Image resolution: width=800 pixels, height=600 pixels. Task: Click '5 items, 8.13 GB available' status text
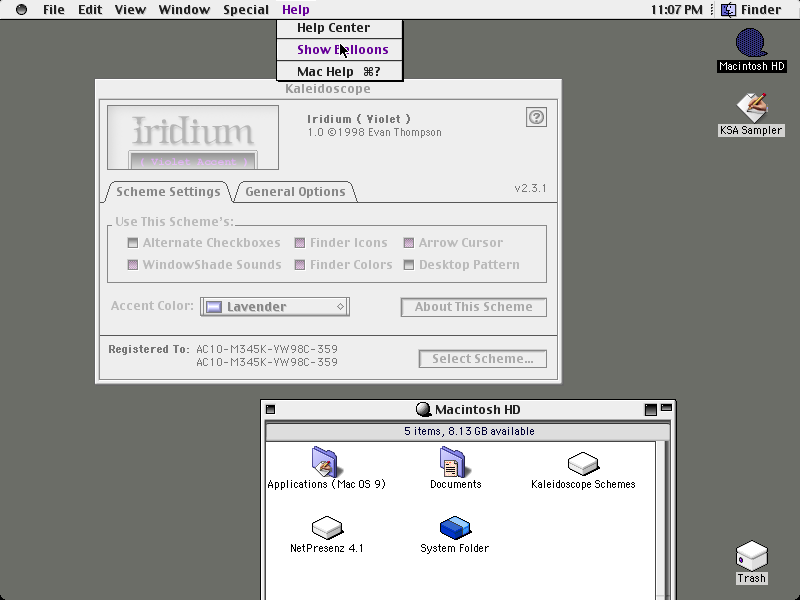coord(469,431)
